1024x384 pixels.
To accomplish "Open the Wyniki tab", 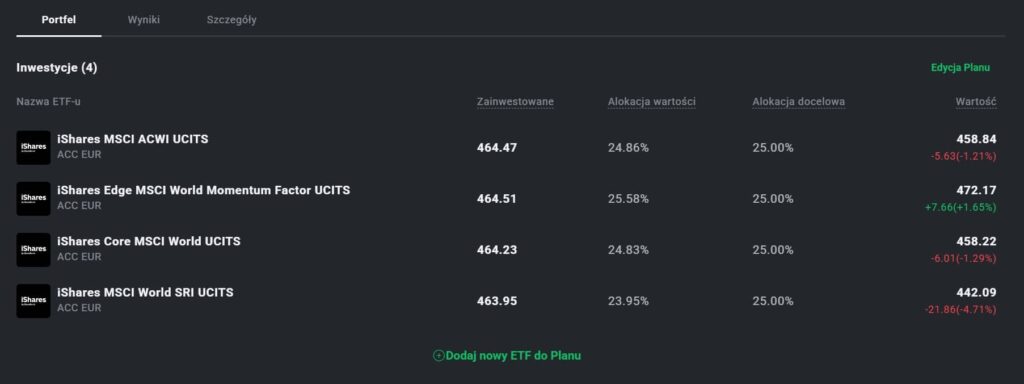I will coord(144,20).
